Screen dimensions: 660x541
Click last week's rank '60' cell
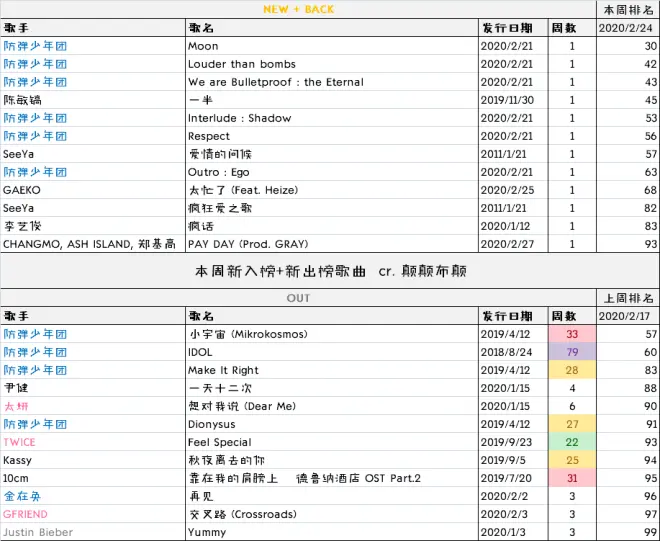click(628, 352)
